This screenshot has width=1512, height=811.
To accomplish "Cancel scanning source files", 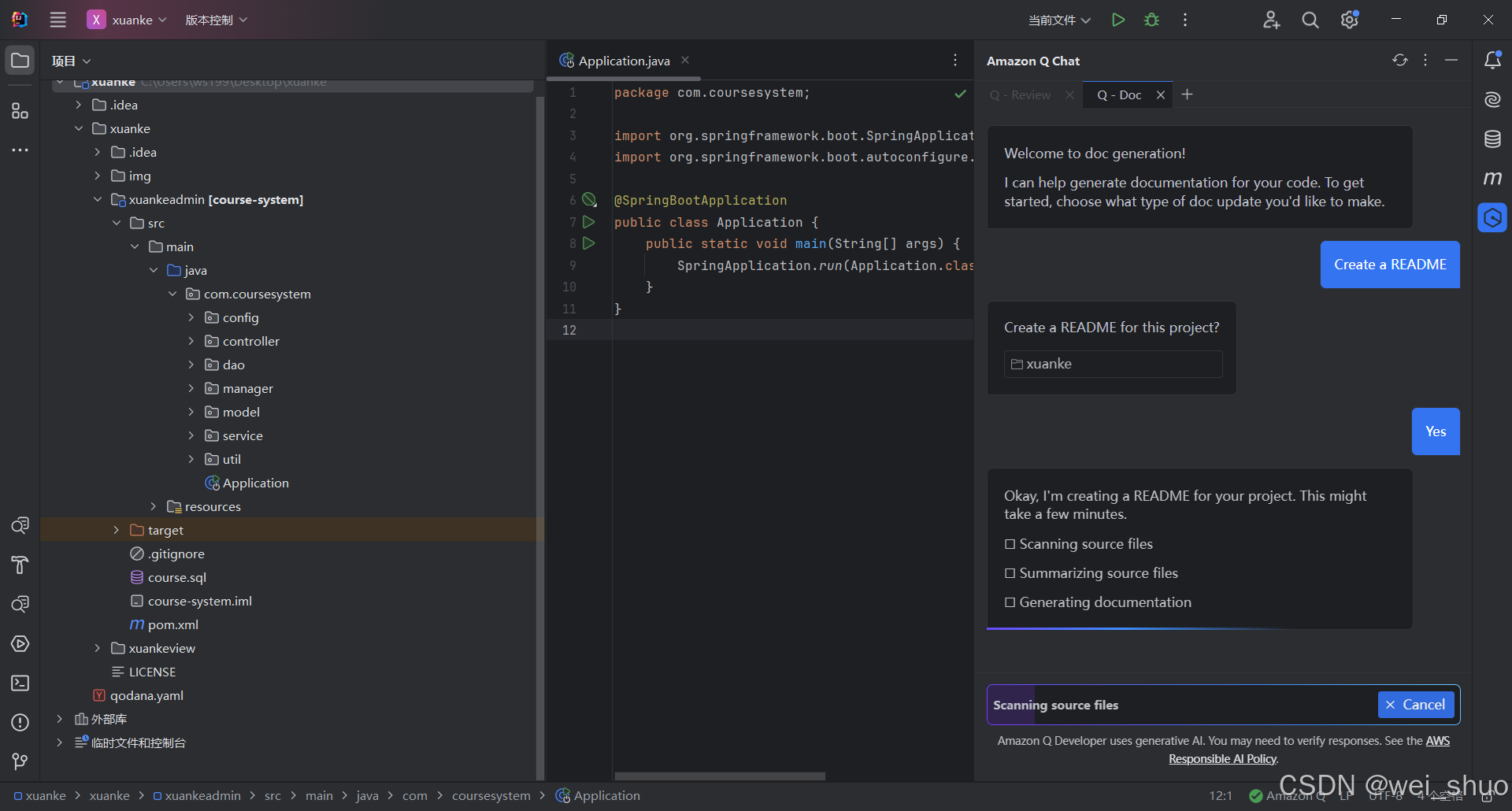I will 1416,705.
